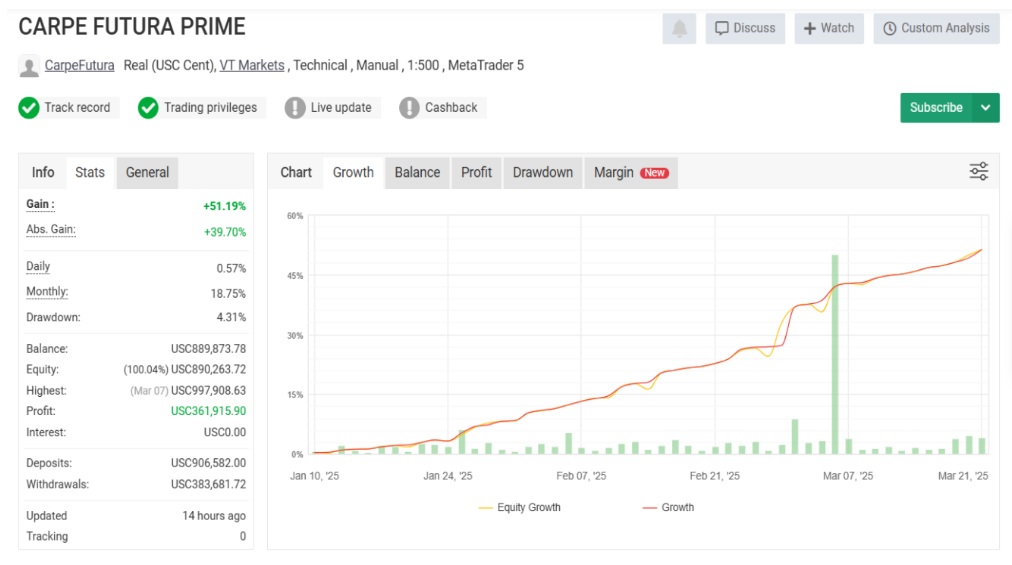The height and width of the screenshot is (565, 1012).
Task: Click the 14 hours ago updated value
Action: tap(214, 516)
